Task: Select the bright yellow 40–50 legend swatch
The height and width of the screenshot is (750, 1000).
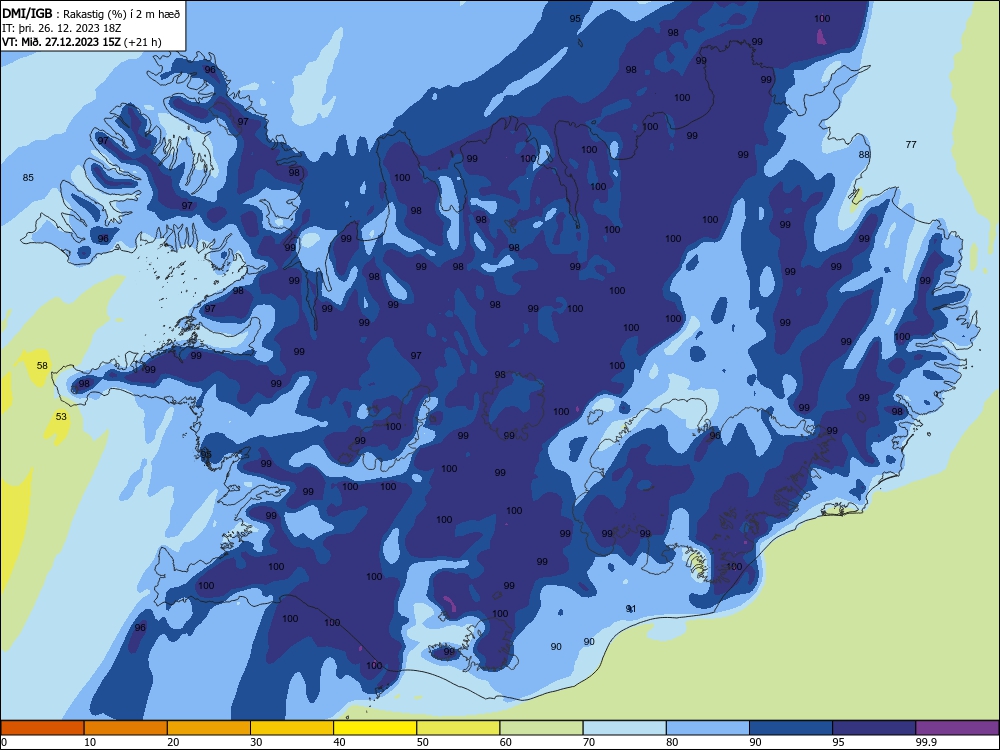Action: click(x=375, y=728)
